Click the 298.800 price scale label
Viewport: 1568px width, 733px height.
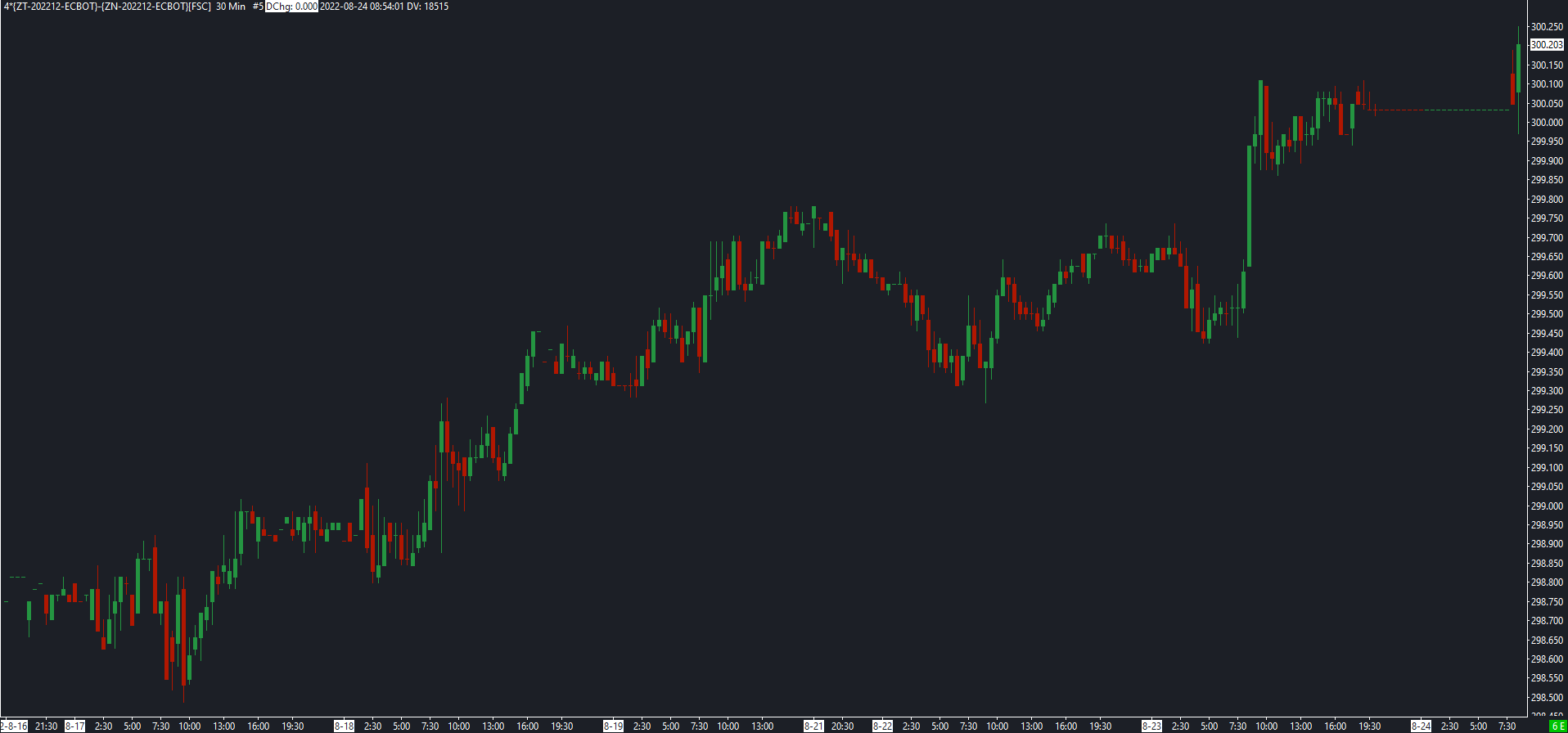pos(1547,582)
